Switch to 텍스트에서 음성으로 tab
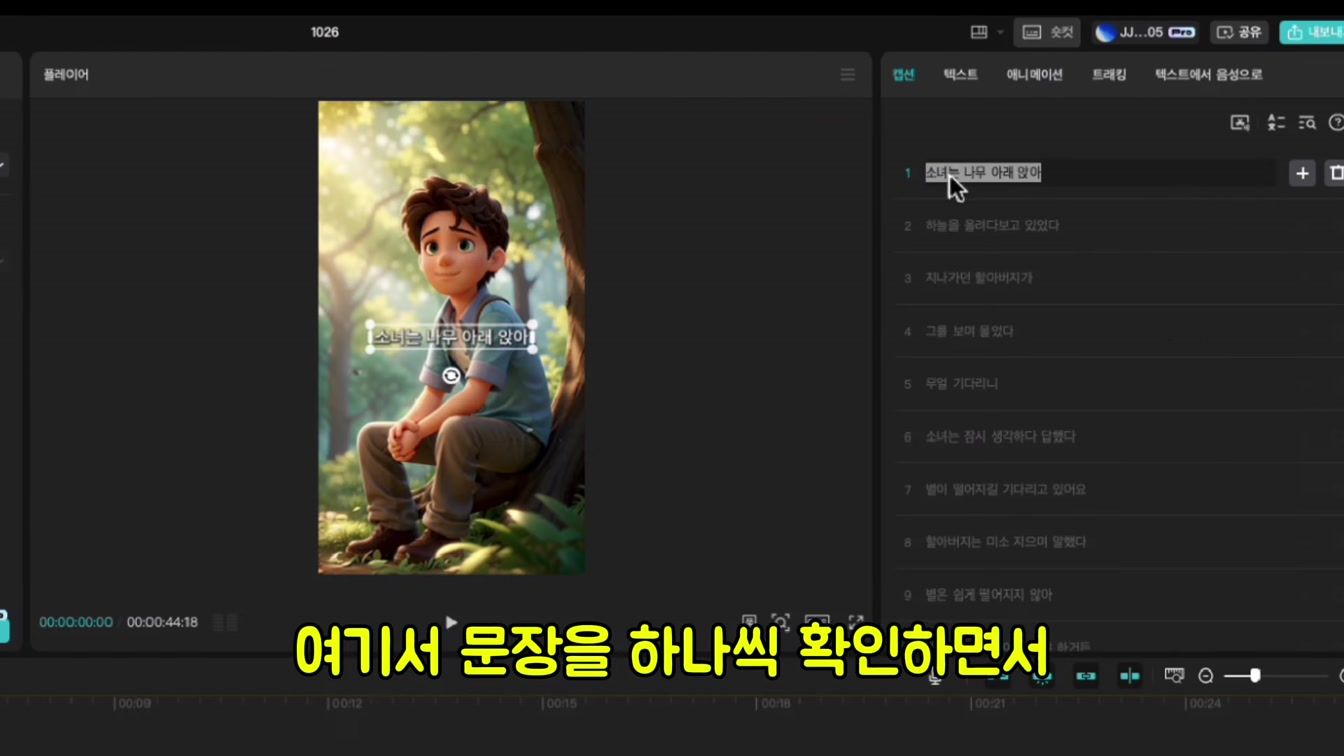Screen dimensions: 1344x756 pyautogui.click(x=1208, y=74)
